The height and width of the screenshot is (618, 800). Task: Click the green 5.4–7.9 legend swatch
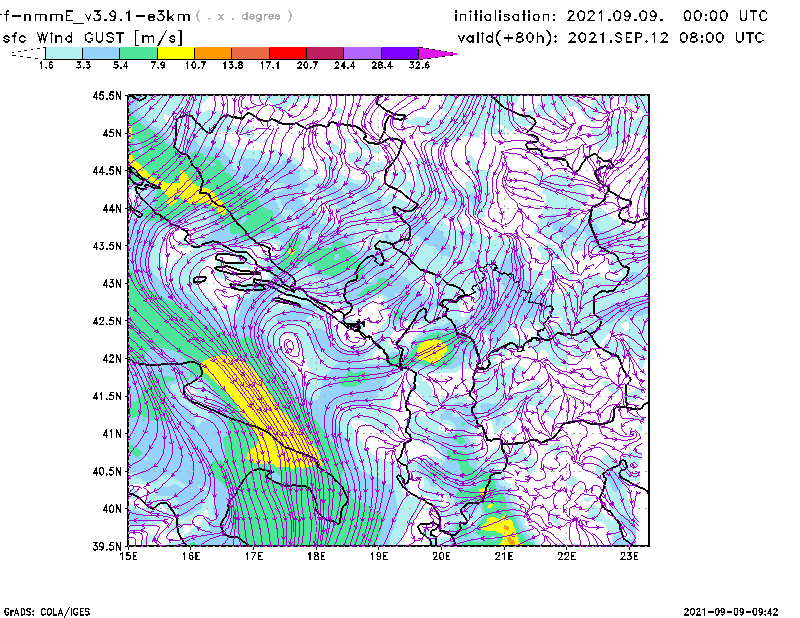point(138,53)
